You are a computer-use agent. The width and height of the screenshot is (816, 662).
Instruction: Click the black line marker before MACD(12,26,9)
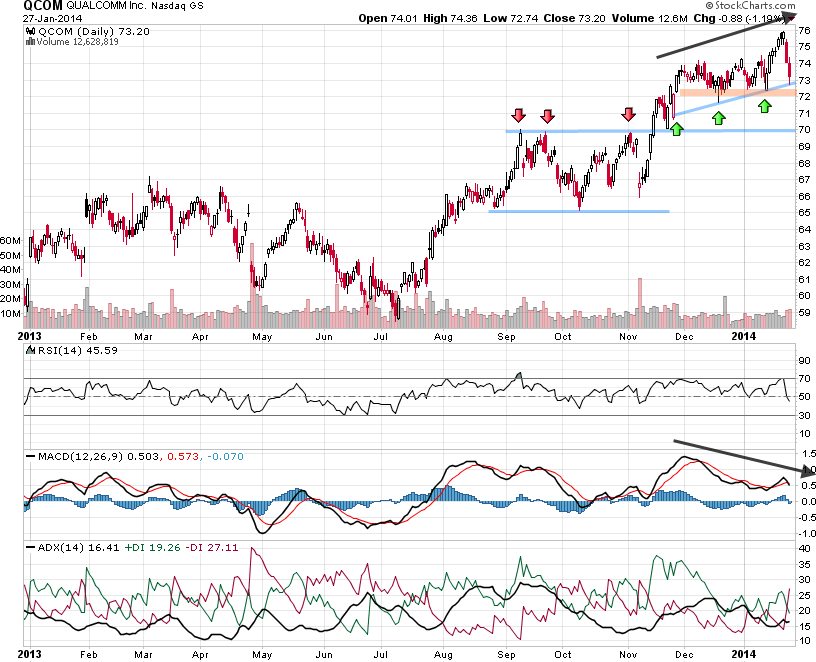click(x=31, y=456)
